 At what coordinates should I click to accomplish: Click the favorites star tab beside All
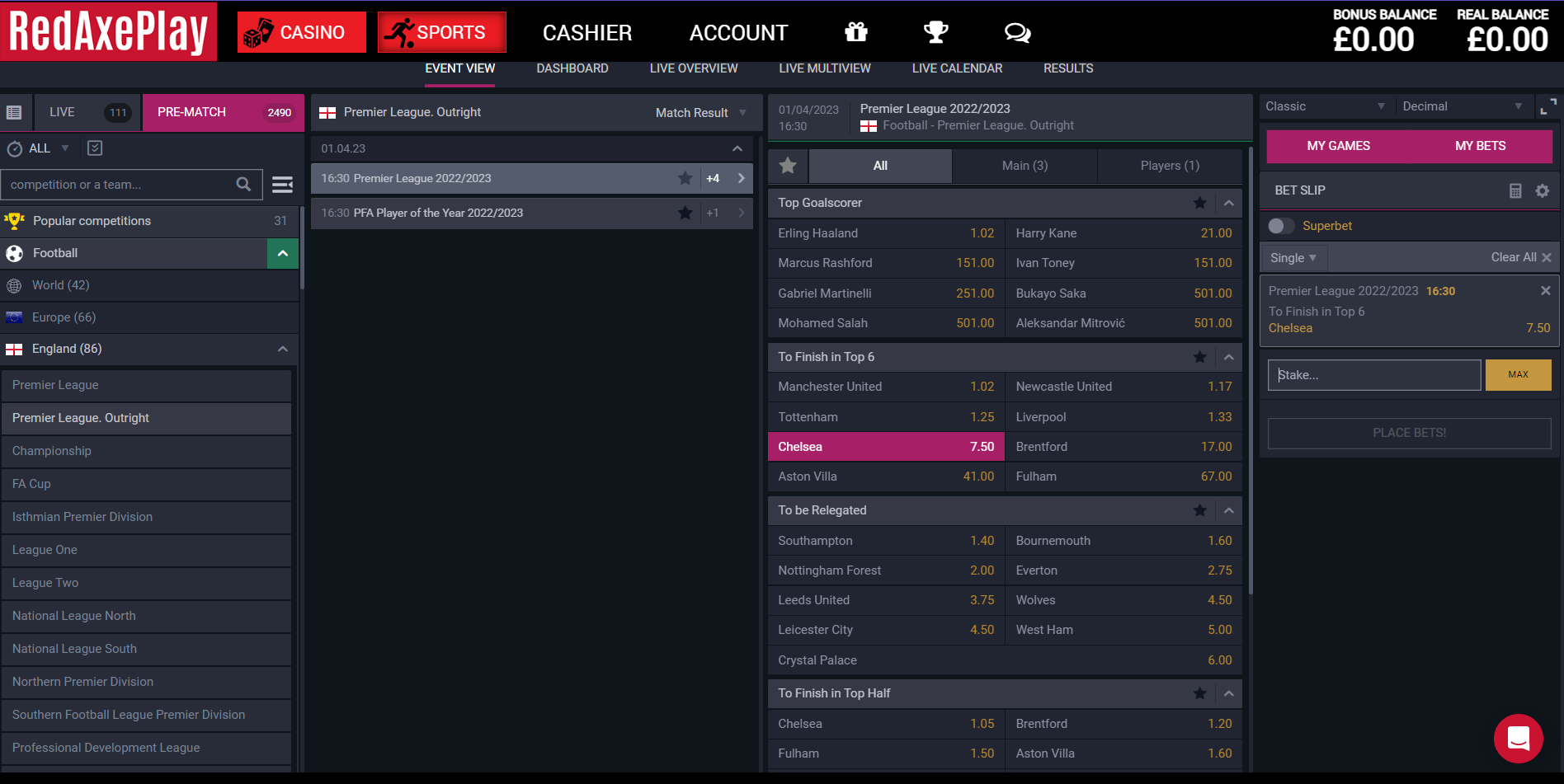788,166
